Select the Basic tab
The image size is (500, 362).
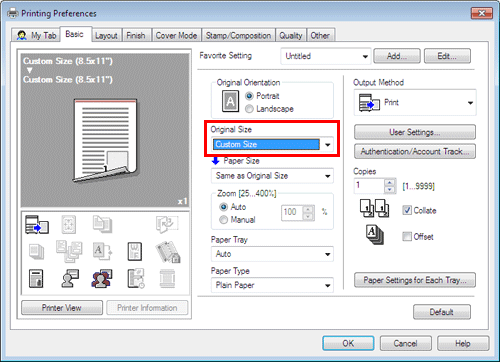(75, 34)
